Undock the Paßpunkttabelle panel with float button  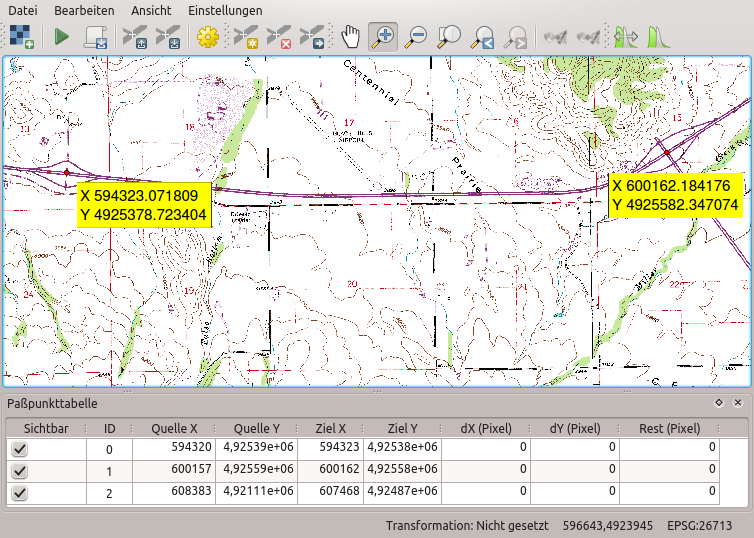point(718,402)
